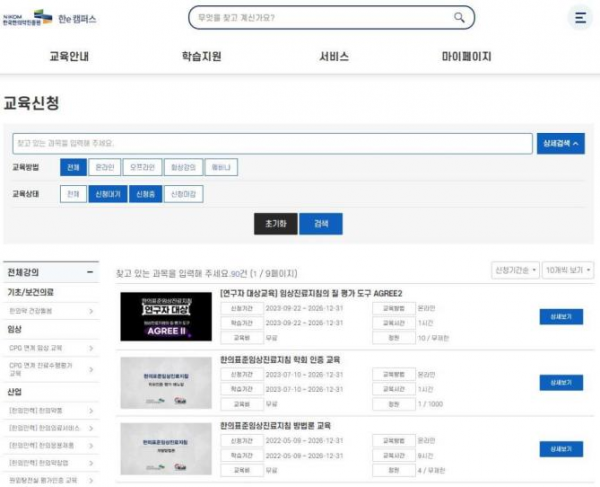Click arrow next to 한의학 건강통계
Image resolution: width=600 pixels, height=487 pixels.
[x=90, y=311]
